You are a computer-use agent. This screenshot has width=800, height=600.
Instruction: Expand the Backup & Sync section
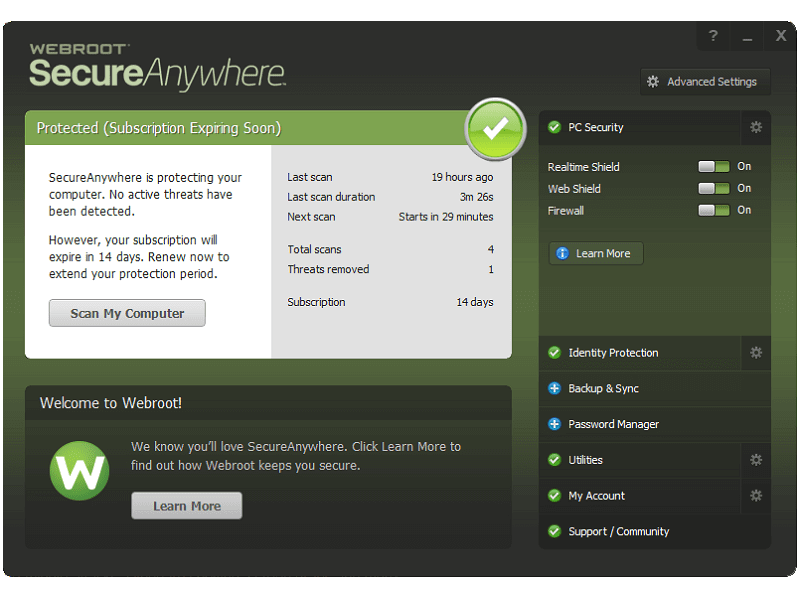pos(655,388)
